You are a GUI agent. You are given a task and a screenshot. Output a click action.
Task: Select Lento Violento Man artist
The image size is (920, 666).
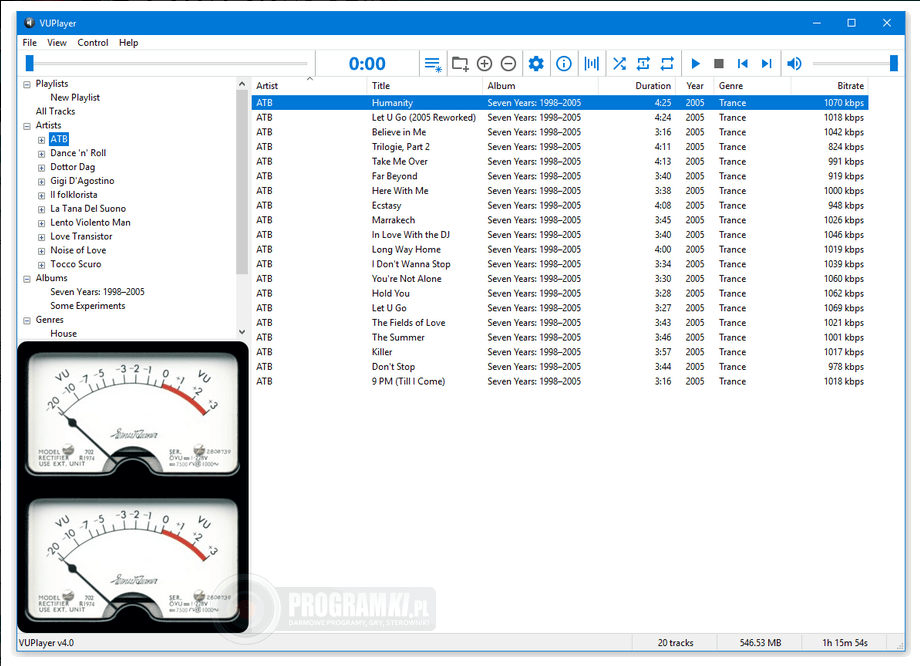coord(90,222)
